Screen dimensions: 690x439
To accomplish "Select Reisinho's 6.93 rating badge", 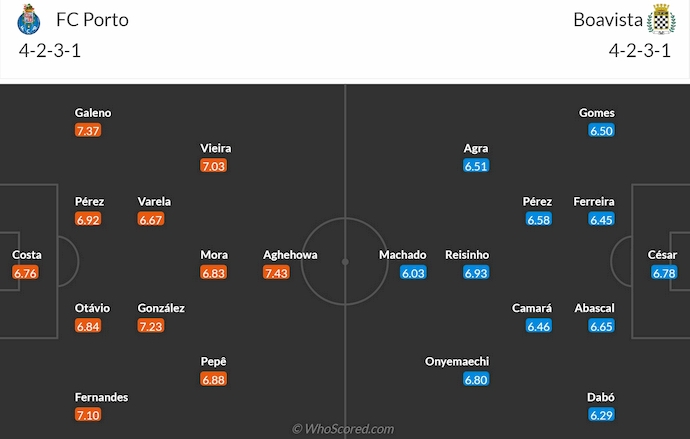I will click(475, 272).
